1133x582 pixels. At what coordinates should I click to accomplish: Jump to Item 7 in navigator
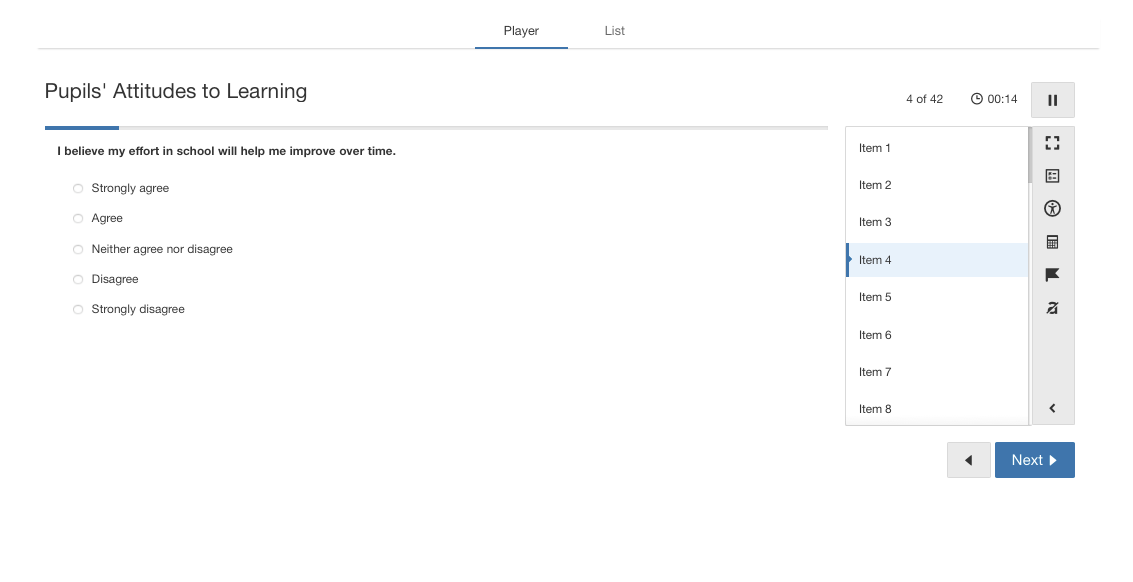pyautogui.click(x=936, y=372)
